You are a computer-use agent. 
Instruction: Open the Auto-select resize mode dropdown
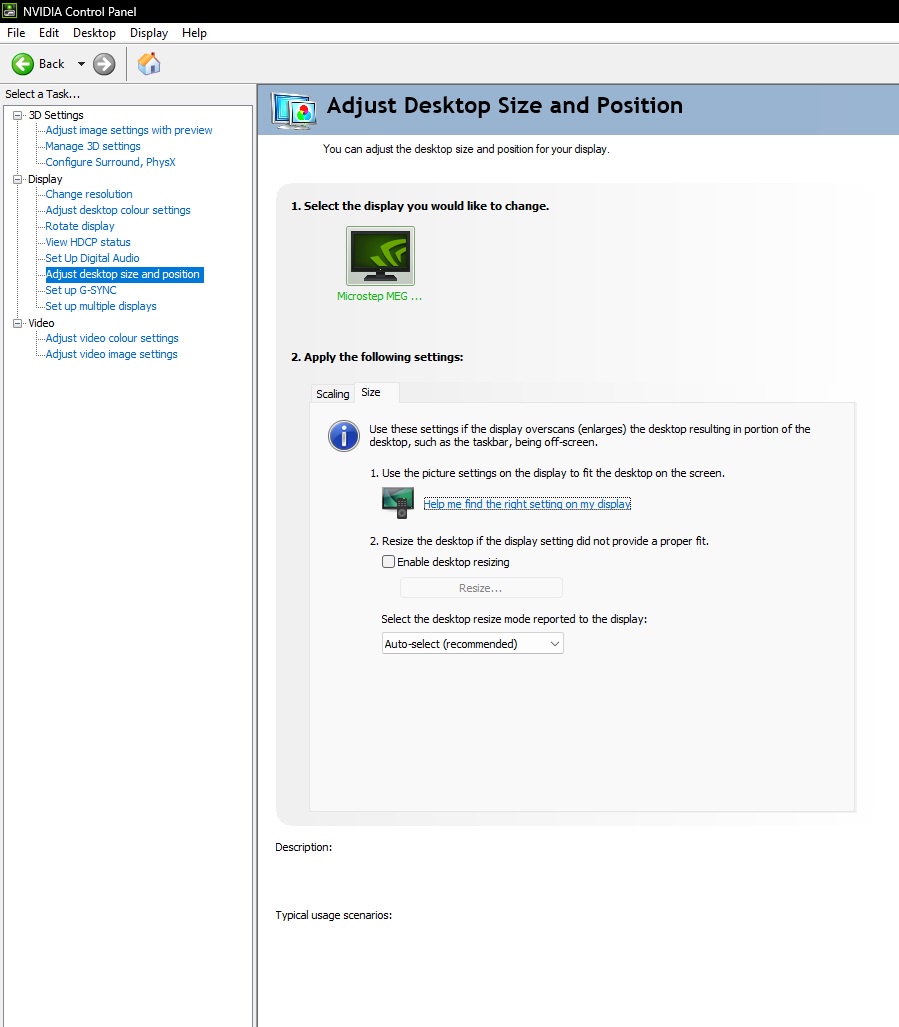pyautogui.click(x=473, y=644)
